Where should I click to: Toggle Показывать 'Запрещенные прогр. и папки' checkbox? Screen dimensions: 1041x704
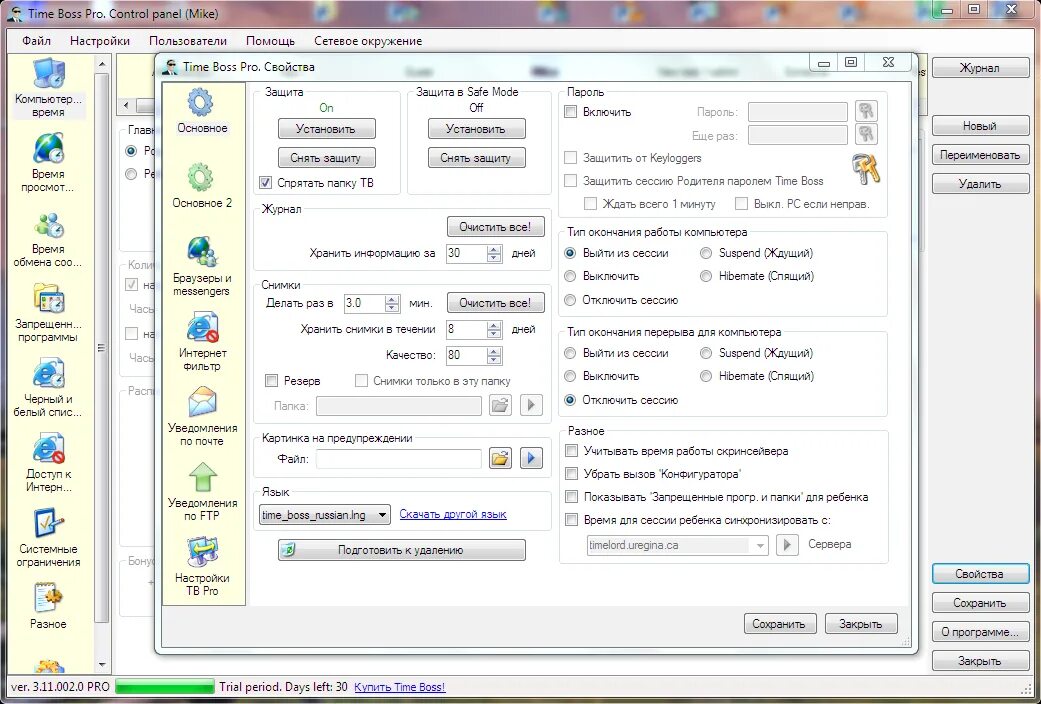pyautogui.click(x=571, y=497)
